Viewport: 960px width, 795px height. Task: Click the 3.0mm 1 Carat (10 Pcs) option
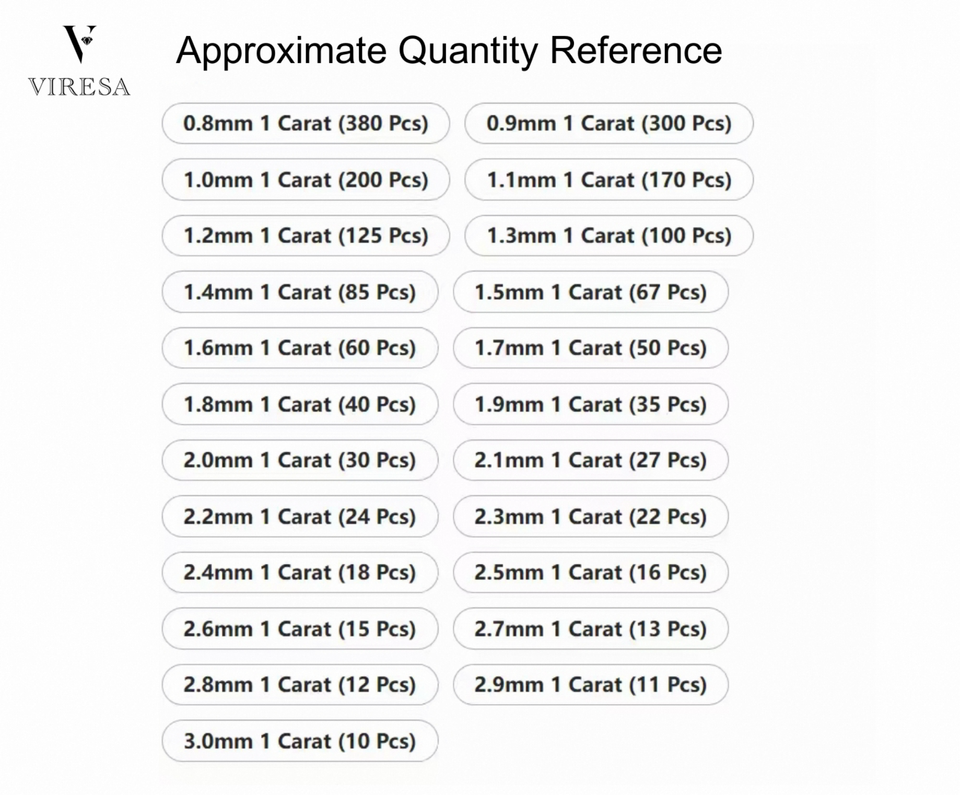(x=299, y=741)
